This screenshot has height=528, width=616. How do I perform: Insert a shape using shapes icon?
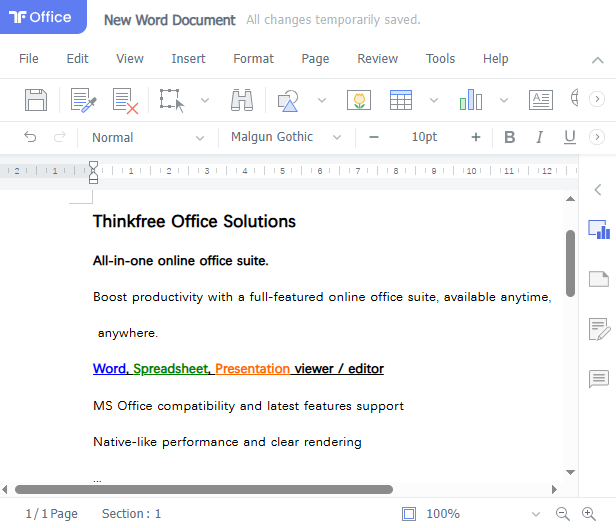(288, 101)
